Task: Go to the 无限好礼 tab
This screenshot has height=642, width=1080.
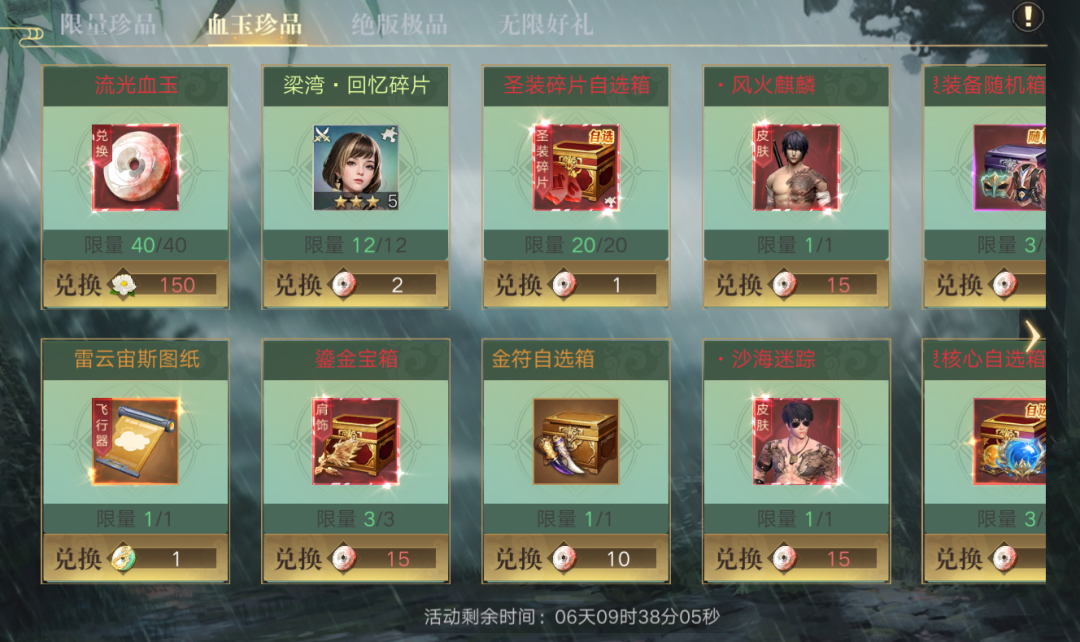Action: [x=546, y=25]
